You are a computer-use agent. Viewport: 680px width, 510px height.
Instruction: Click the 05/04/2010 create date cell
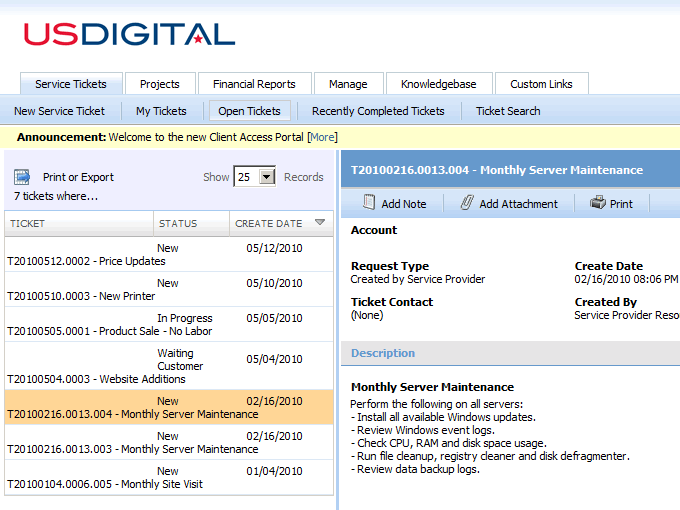(x=275, y=359)
